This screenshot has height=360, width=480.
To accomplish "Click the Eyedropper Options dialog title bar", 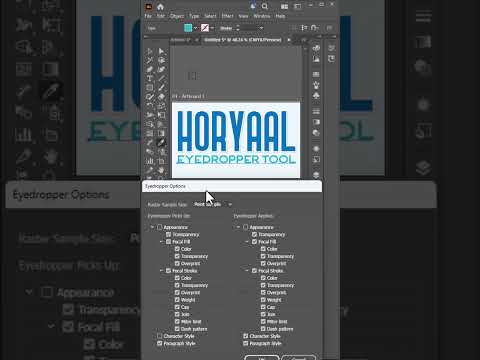I will (232, 186).
